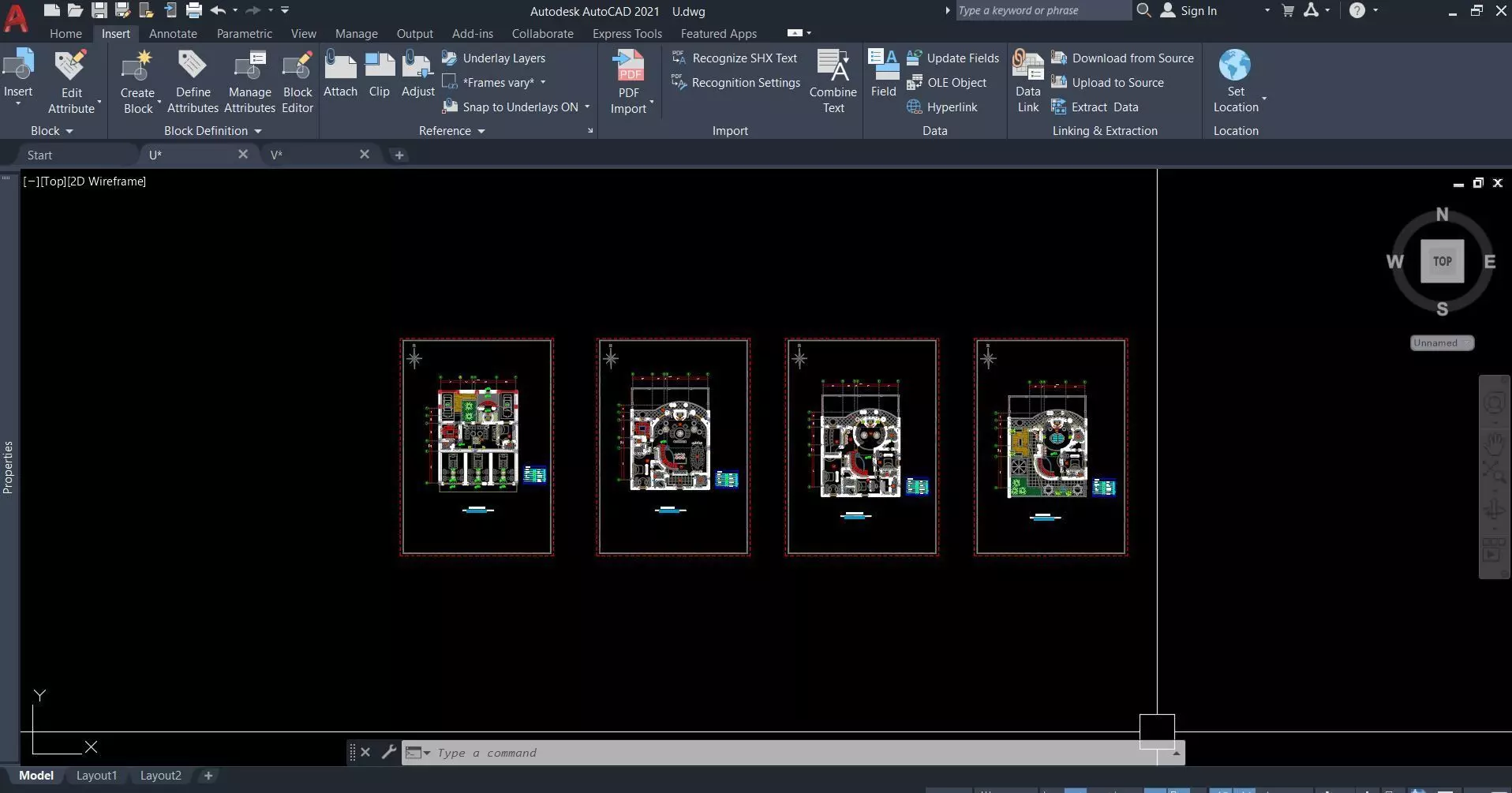Open Data Link manager
This screenshot has height=793, width=1512.
coord(1028,82)
